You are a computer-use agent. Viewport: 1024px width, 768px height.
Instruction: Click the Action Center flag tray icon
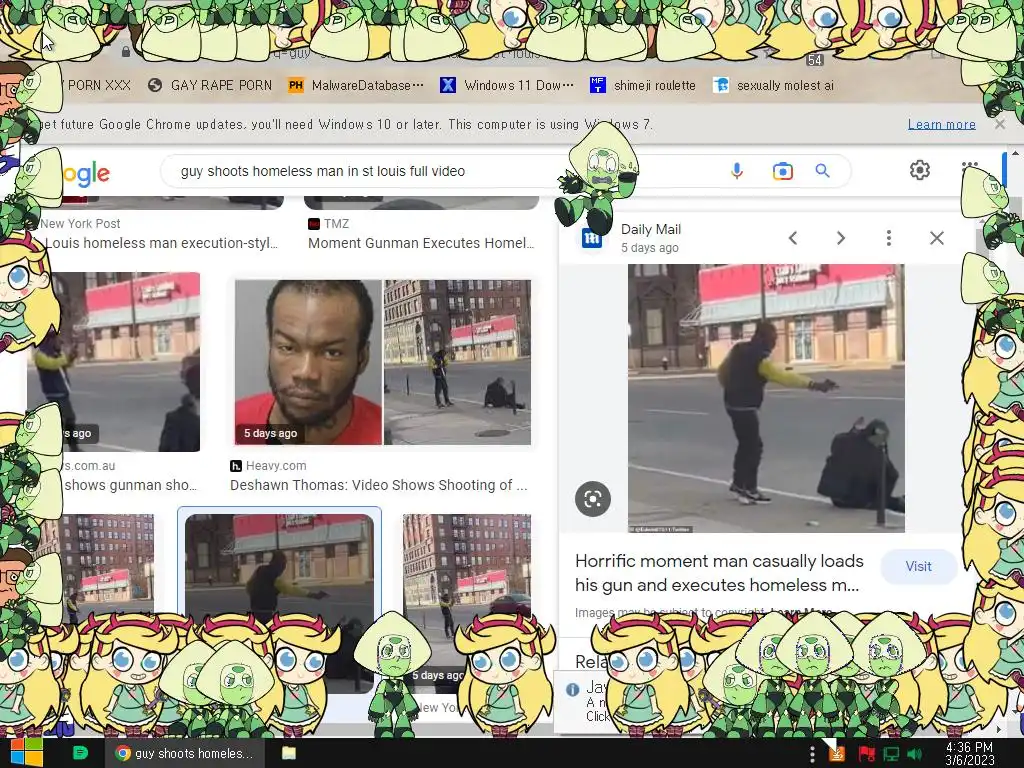click(x=867, y=754)
